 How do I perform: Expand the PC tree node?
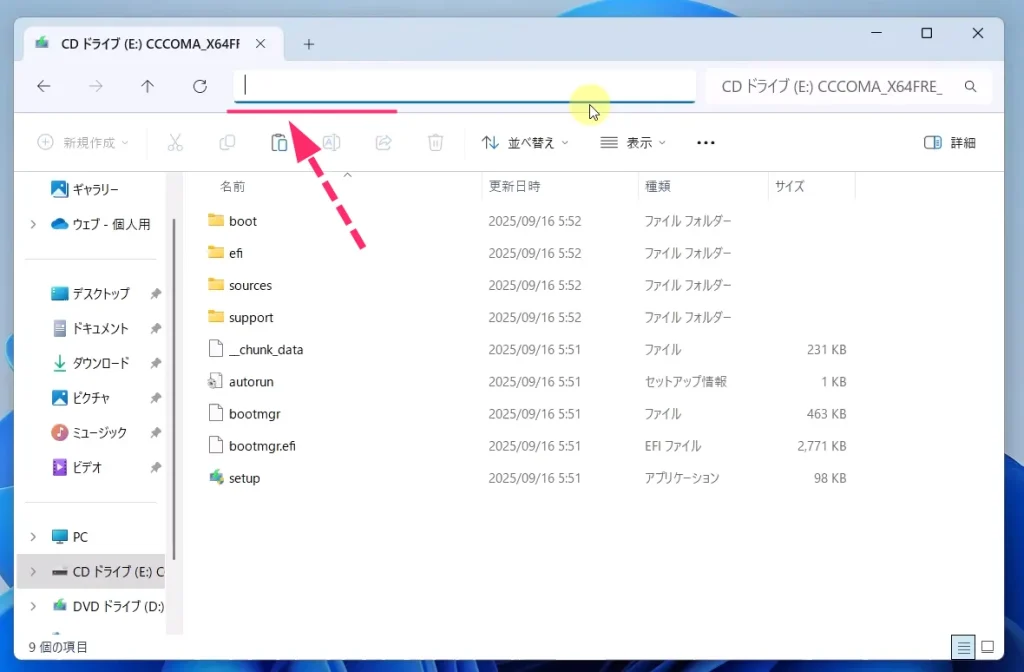pyautogui.click(x=33, y=537)
